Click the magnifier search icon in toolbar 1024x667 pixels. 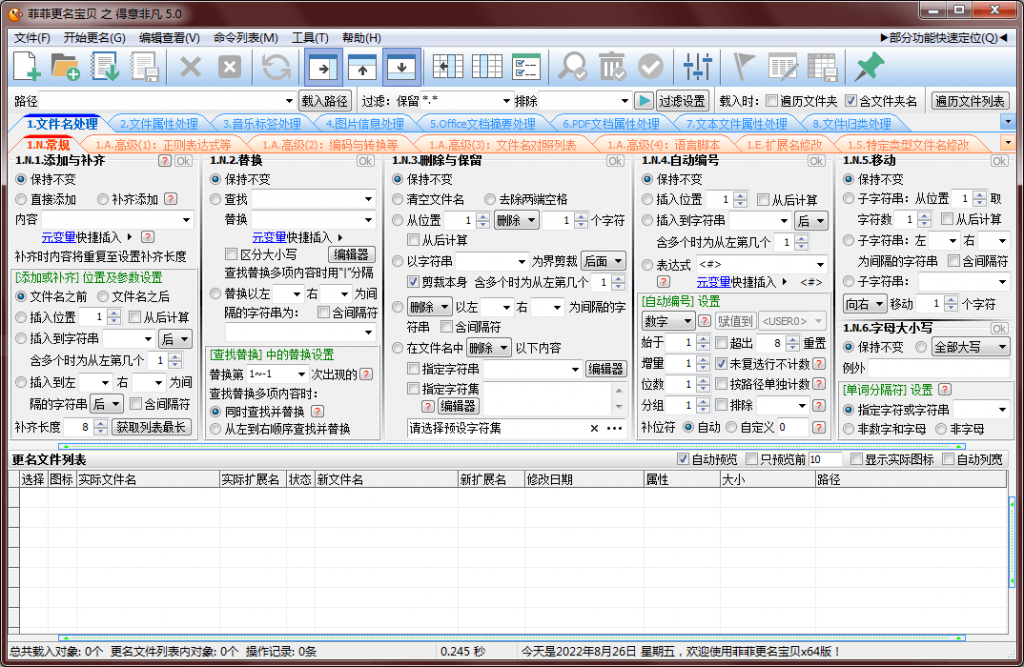tap(573, 67)
